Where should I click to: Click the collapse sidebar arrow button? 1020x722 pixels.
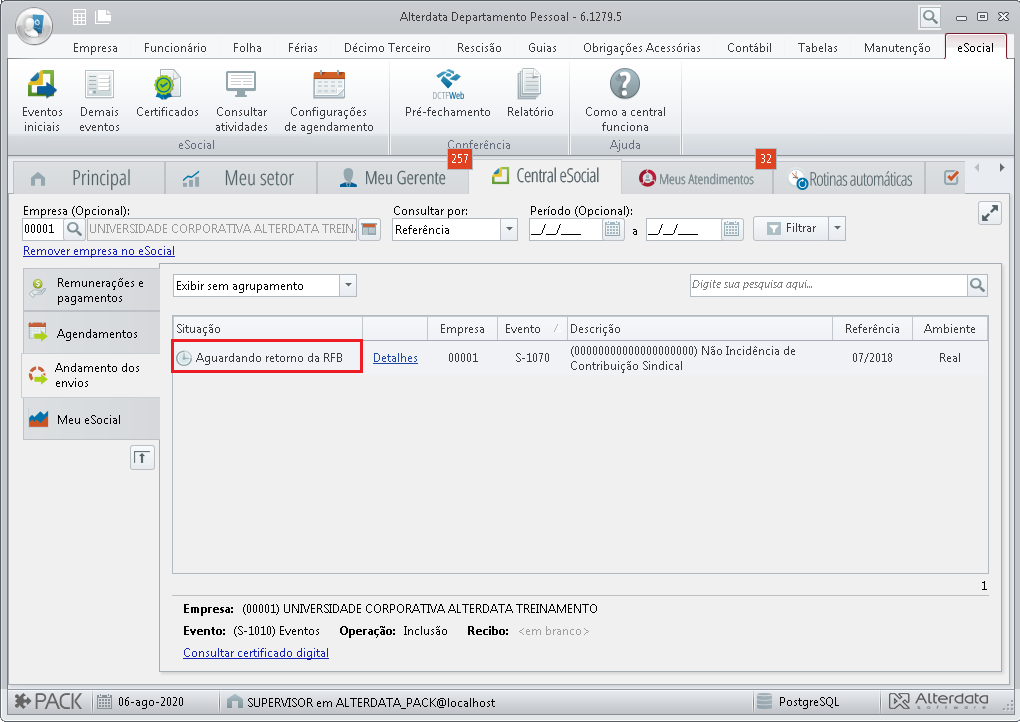(142, 457)
